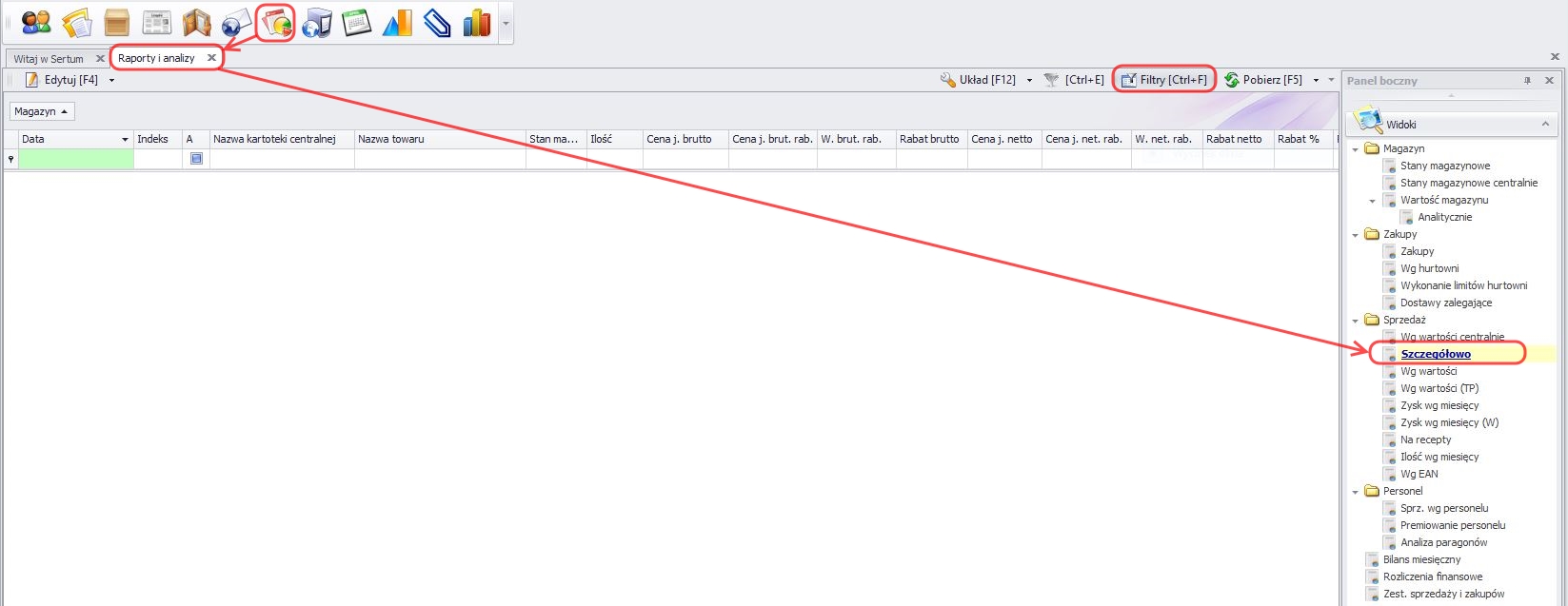Click the Pobierz [F5] button
Screen dimensions: 1568x606
pyautogui.click(x=1263, y=80)
